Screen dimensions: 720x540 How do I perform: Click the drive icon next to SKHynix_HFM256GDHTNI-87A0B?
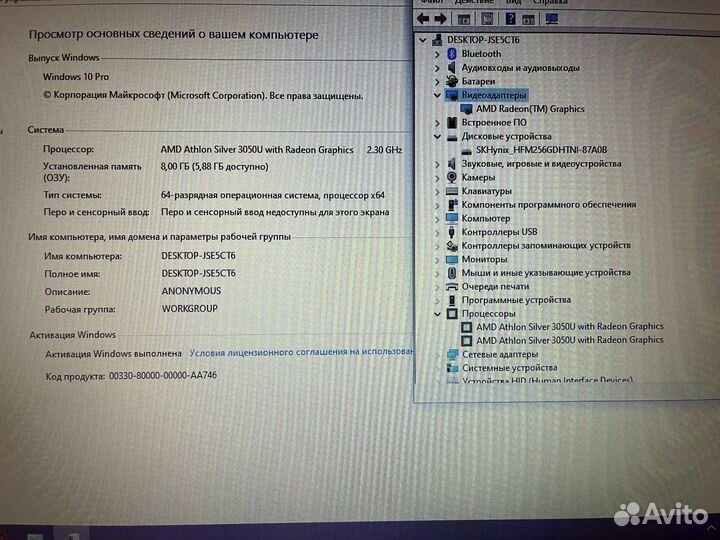[x=467, y=151]
